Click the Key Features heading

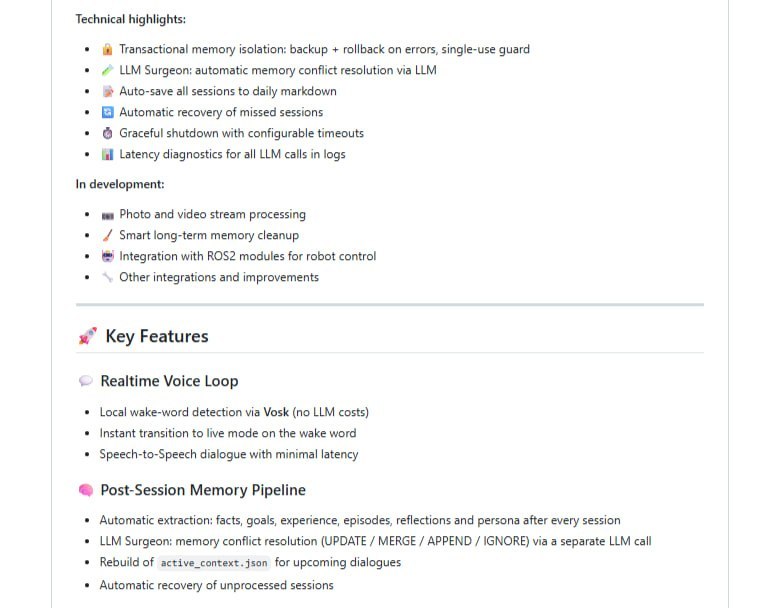click(x=157, y=336)
